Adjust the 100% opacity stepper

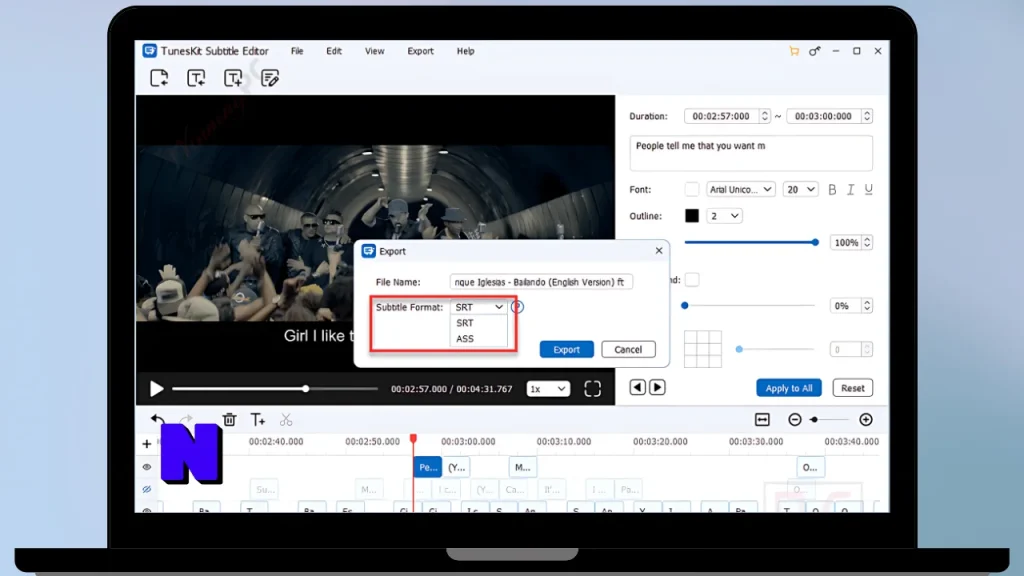click(867, 242)
